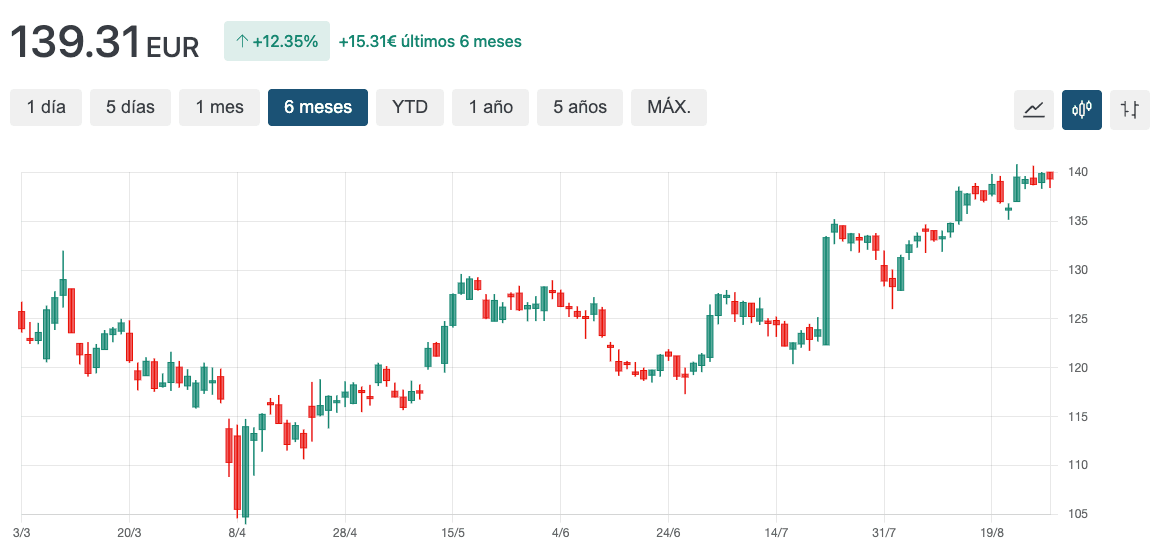The image size is (1158, 553).
Task: Select the 1 día time range
Action: tap(46, 107)
